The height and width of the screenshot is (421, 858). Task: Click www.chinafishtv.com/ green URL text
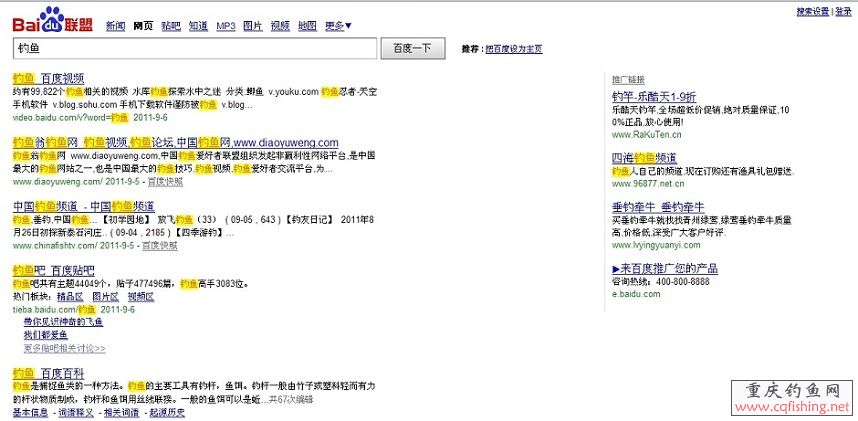54,246
